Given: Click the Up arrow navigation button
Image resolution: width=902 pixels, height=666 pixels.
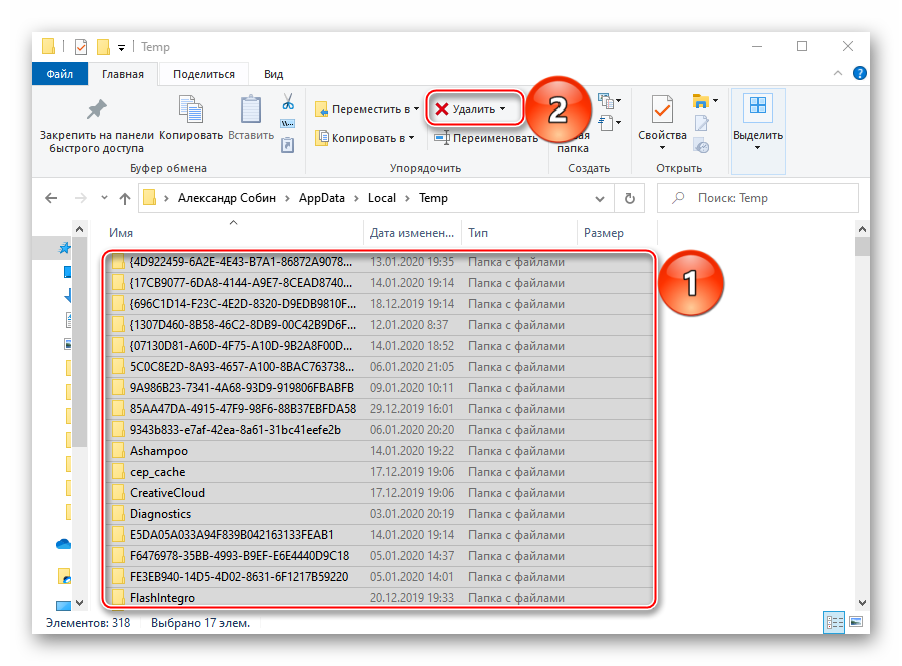Looking at the screenshot, I should click(125, 198).
